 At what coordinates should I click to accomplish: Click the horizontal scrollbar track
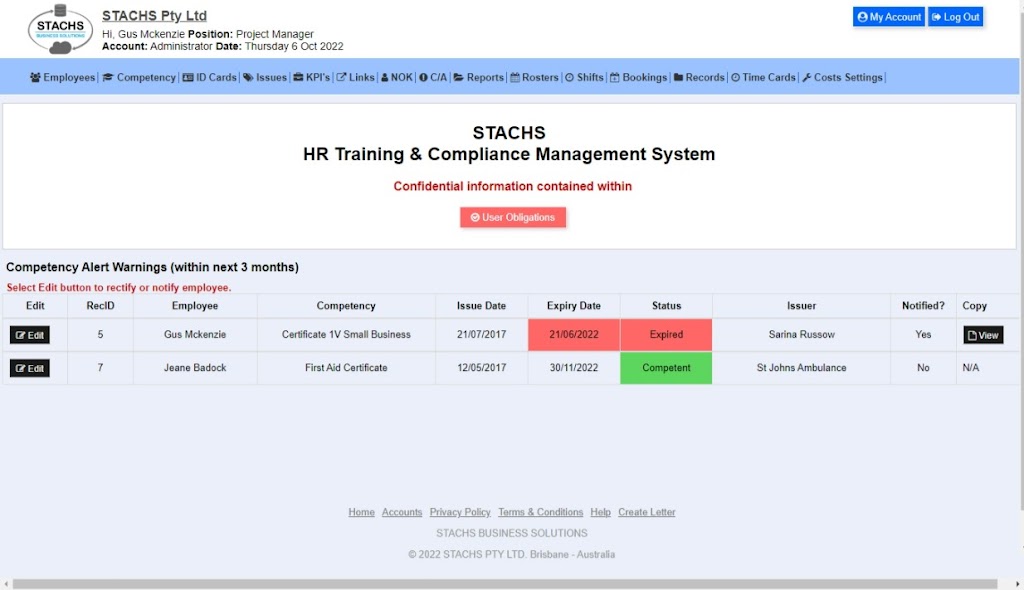pos(505,584)
